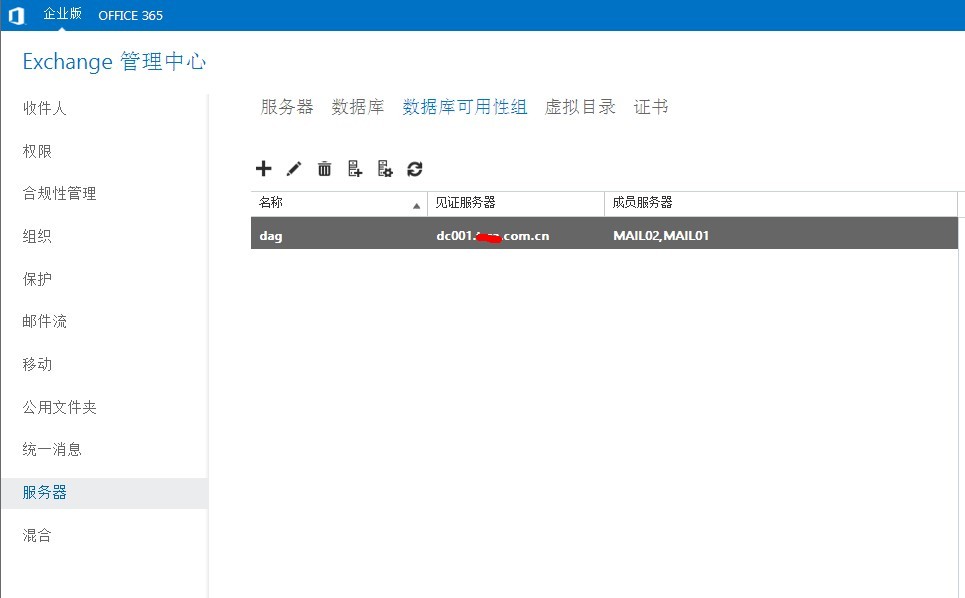The height and width of the screenshot is (598, 965).
Task: Open 邮件流 in the sidebar
Action: pos(44,322)
